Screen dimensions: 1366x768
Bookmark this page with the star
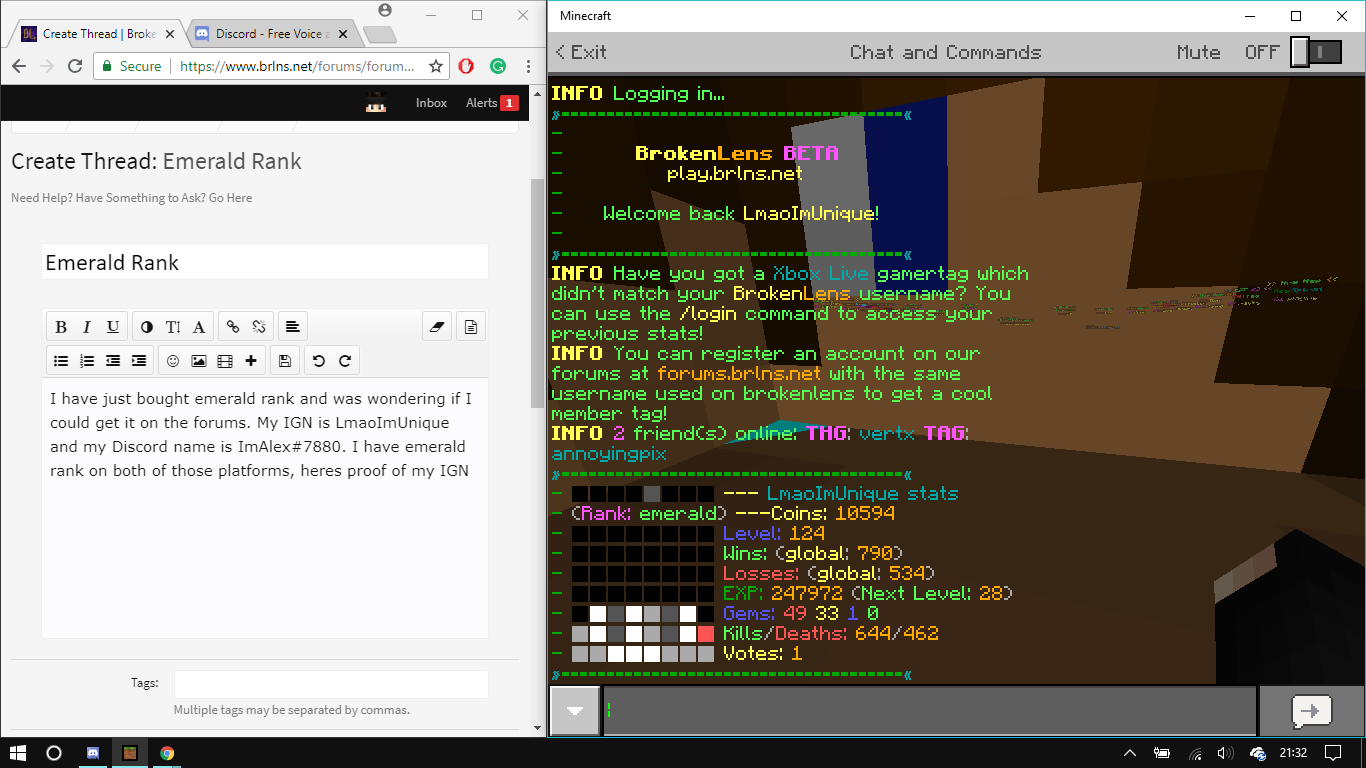coord(436,66)
